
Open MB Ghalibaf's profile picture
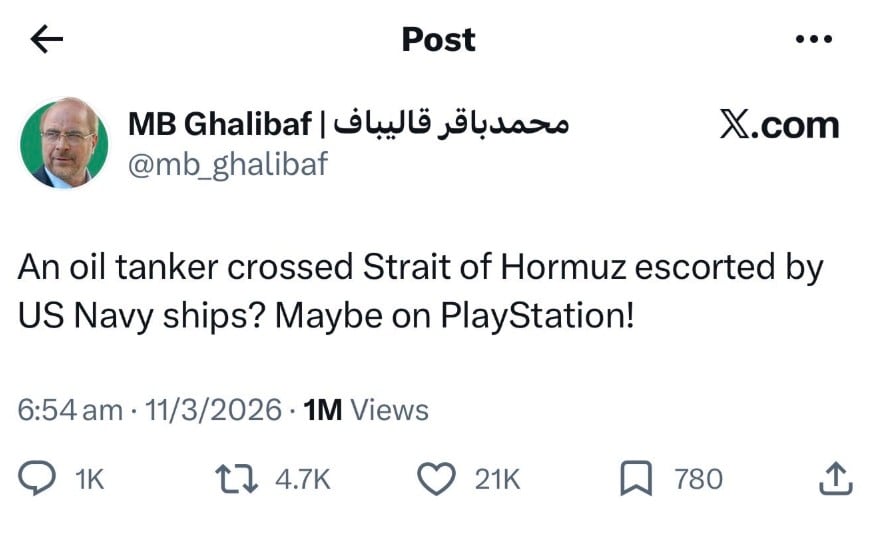(x=64, y=142)
